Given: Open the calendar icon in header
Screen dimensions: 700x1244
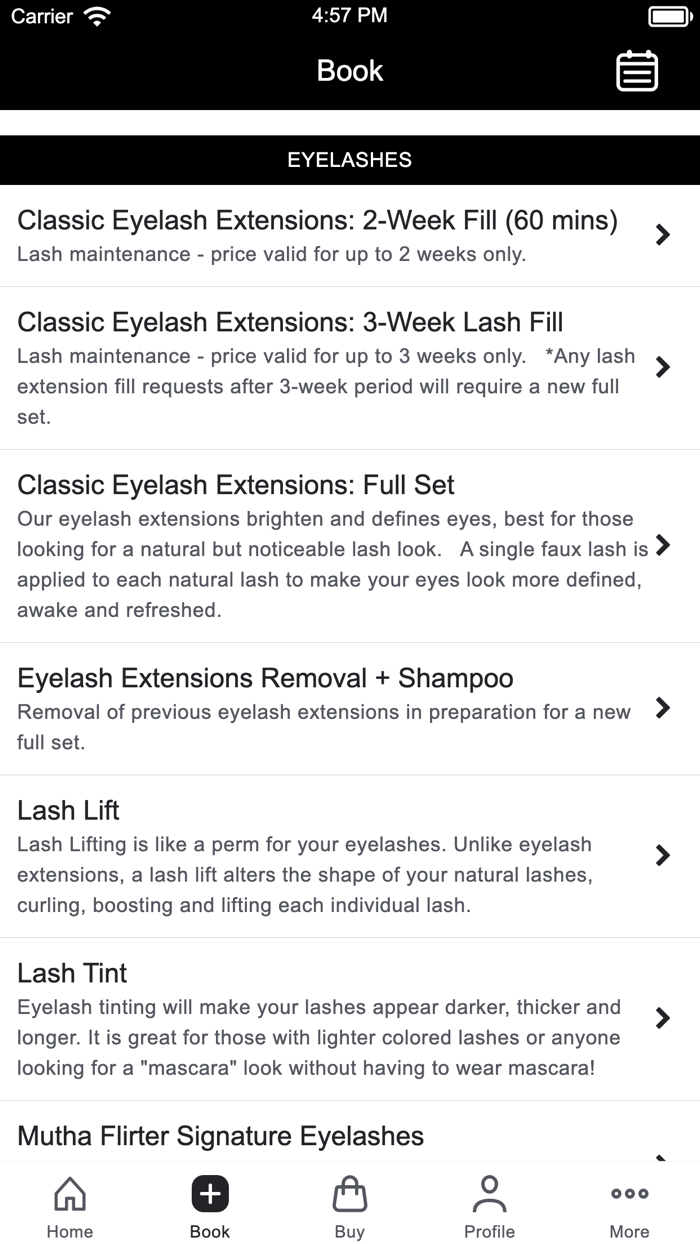Looking at the screenshot, I should click(x=637, y=71).
